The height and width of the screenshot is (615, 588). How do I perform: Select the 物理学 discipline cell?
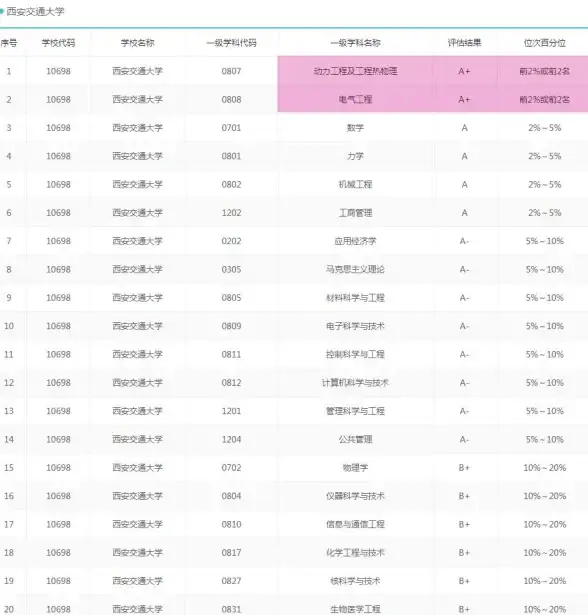(355, 468)
